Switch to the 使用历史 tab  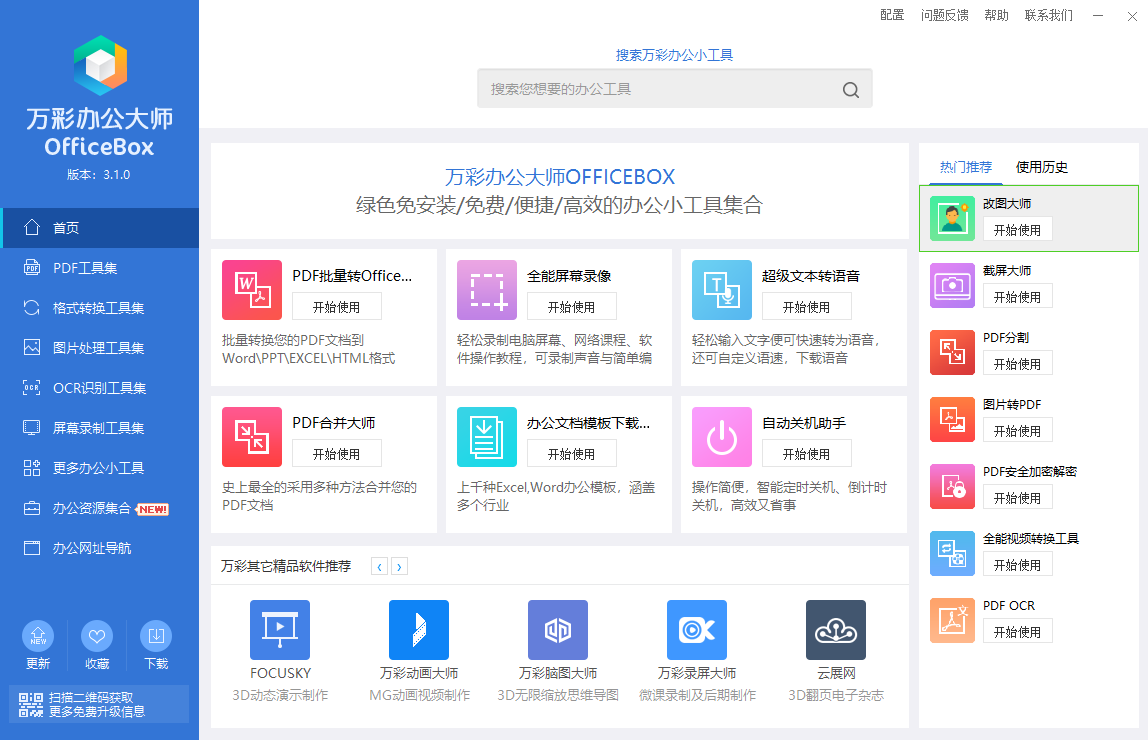coord(1040,167)
